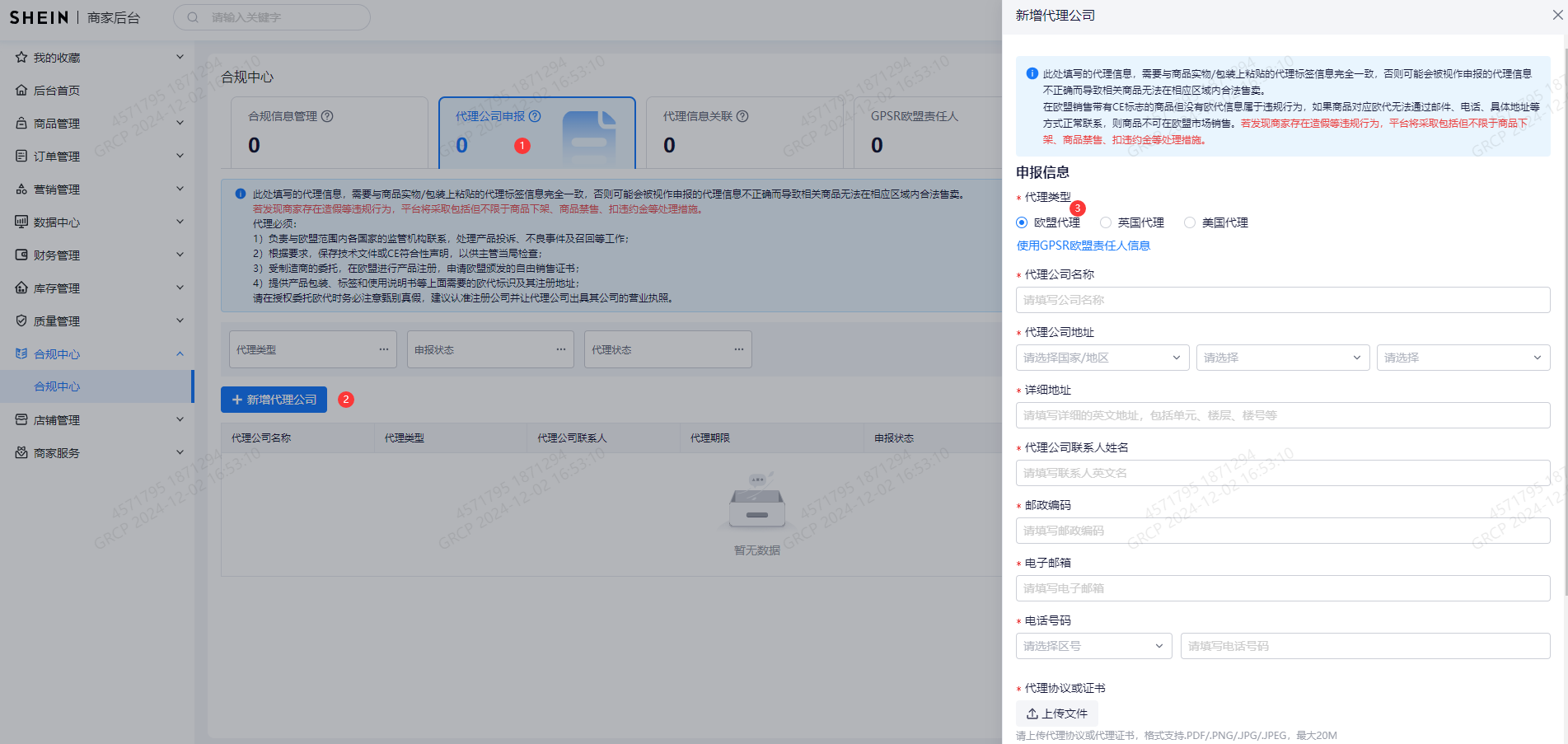The width and height of the screenshot is (1568, 744).
Task: Click the star icon beside 我的收藏
Action: click(x=21, y=57)
